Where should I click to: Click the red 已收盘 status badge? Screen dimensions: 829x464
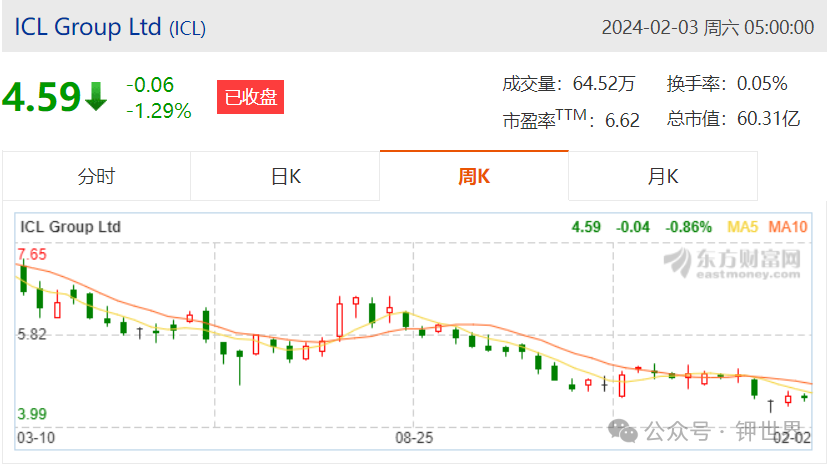[251, 97]
